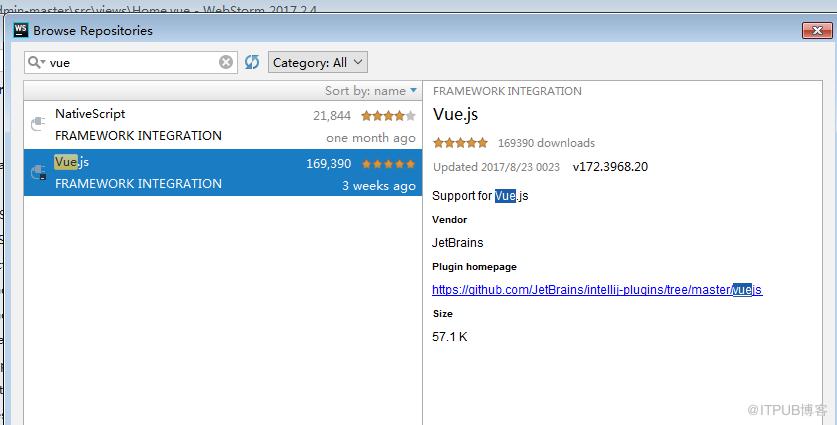The width and height of the screenshot is (837, 425).
Task: Click the search magnifier history icon
Action: [x=36, y=62]
